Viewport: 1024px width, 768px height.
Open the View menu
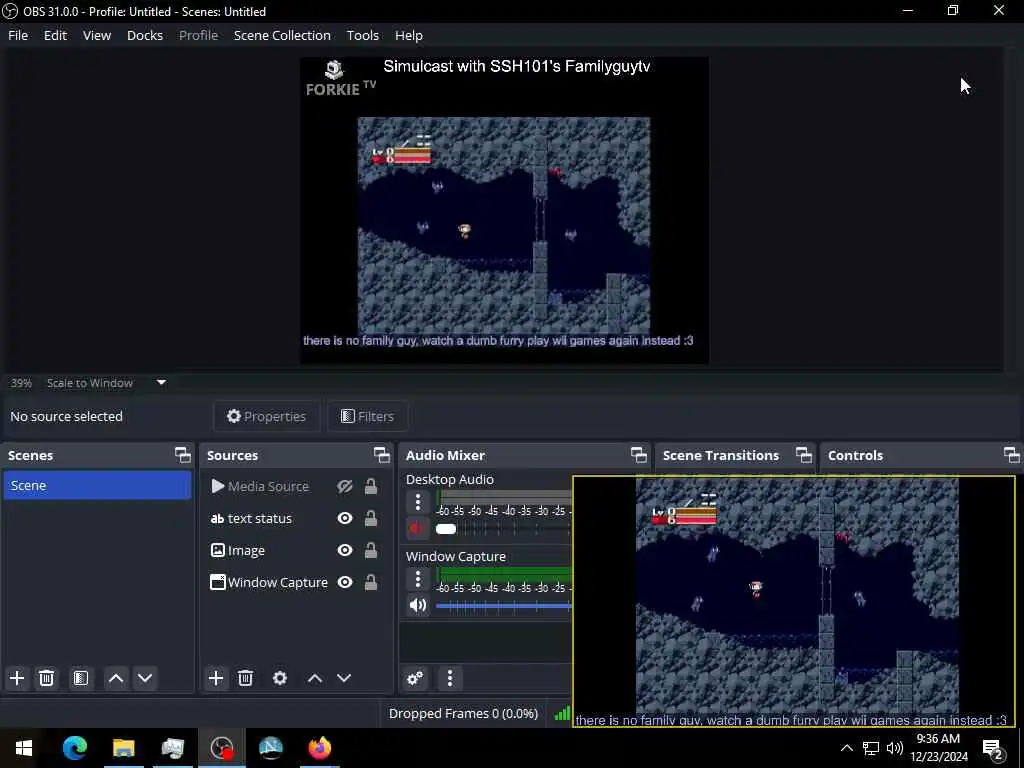coord(97,35)
